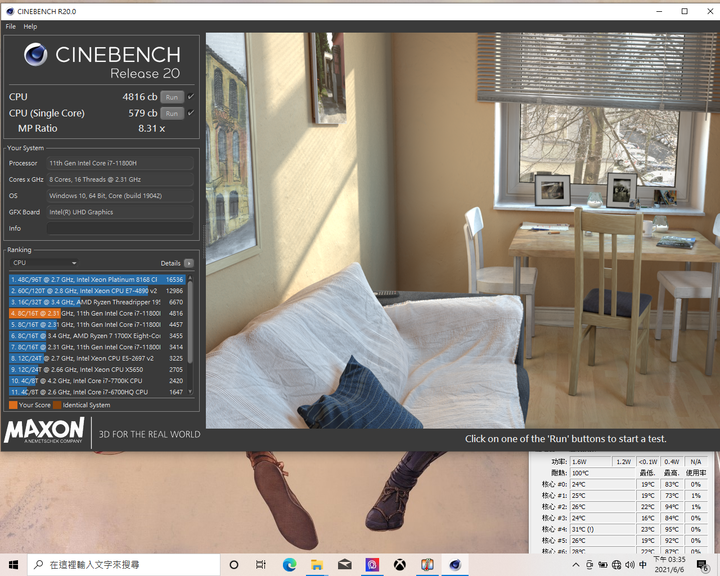This screenshot has width=720, height=576.
Task: Open the File menu
Action: pyautogui.click(x=11, y=27)
